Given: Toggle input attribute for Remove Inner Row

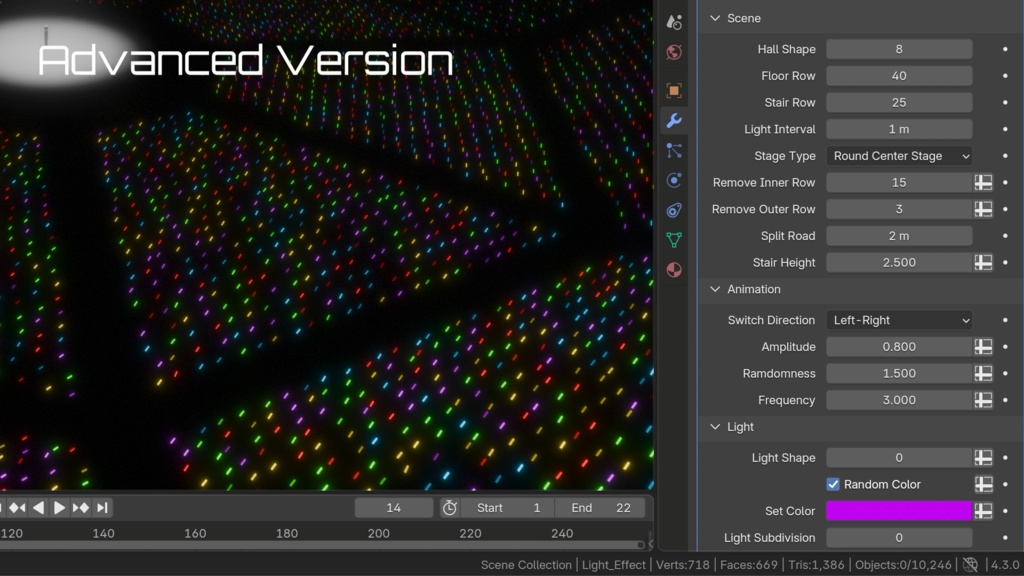Looking at the screenshot, I should [x=984, y=182].
